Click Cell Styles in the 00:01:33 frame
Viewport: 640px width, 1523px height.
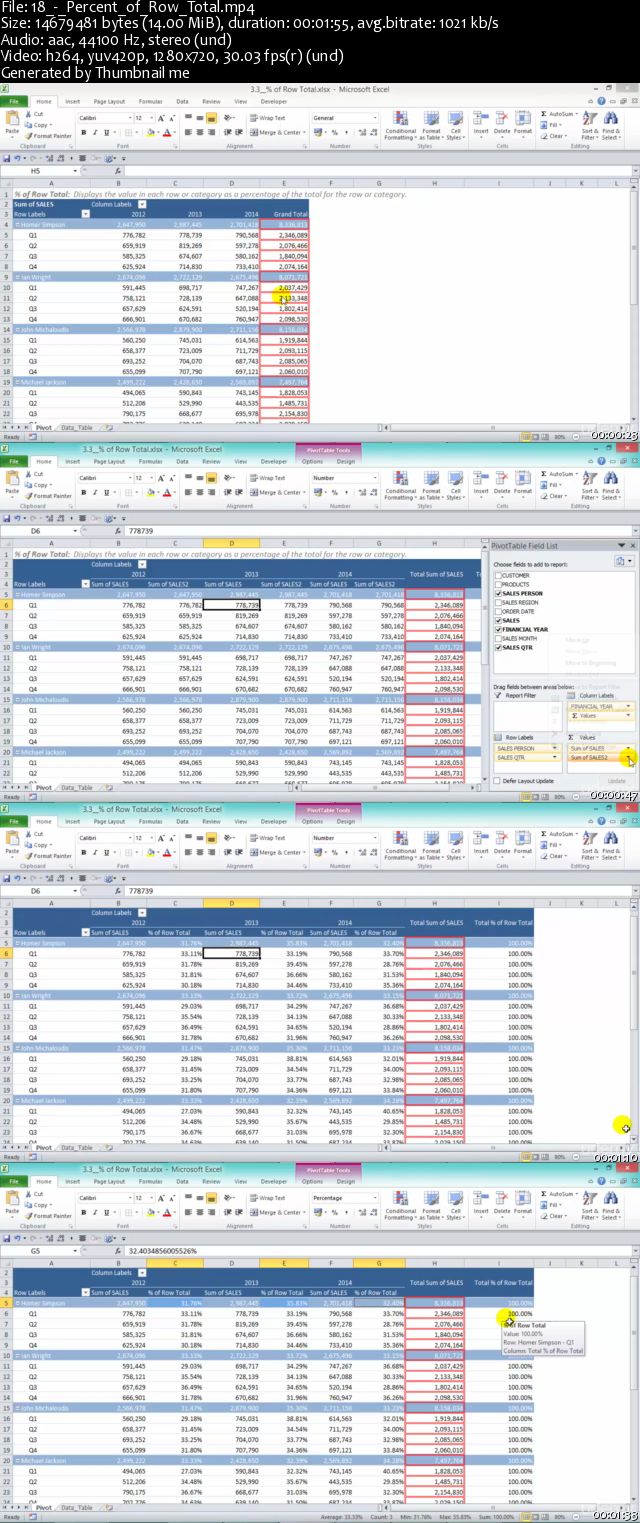[455, 1205]
